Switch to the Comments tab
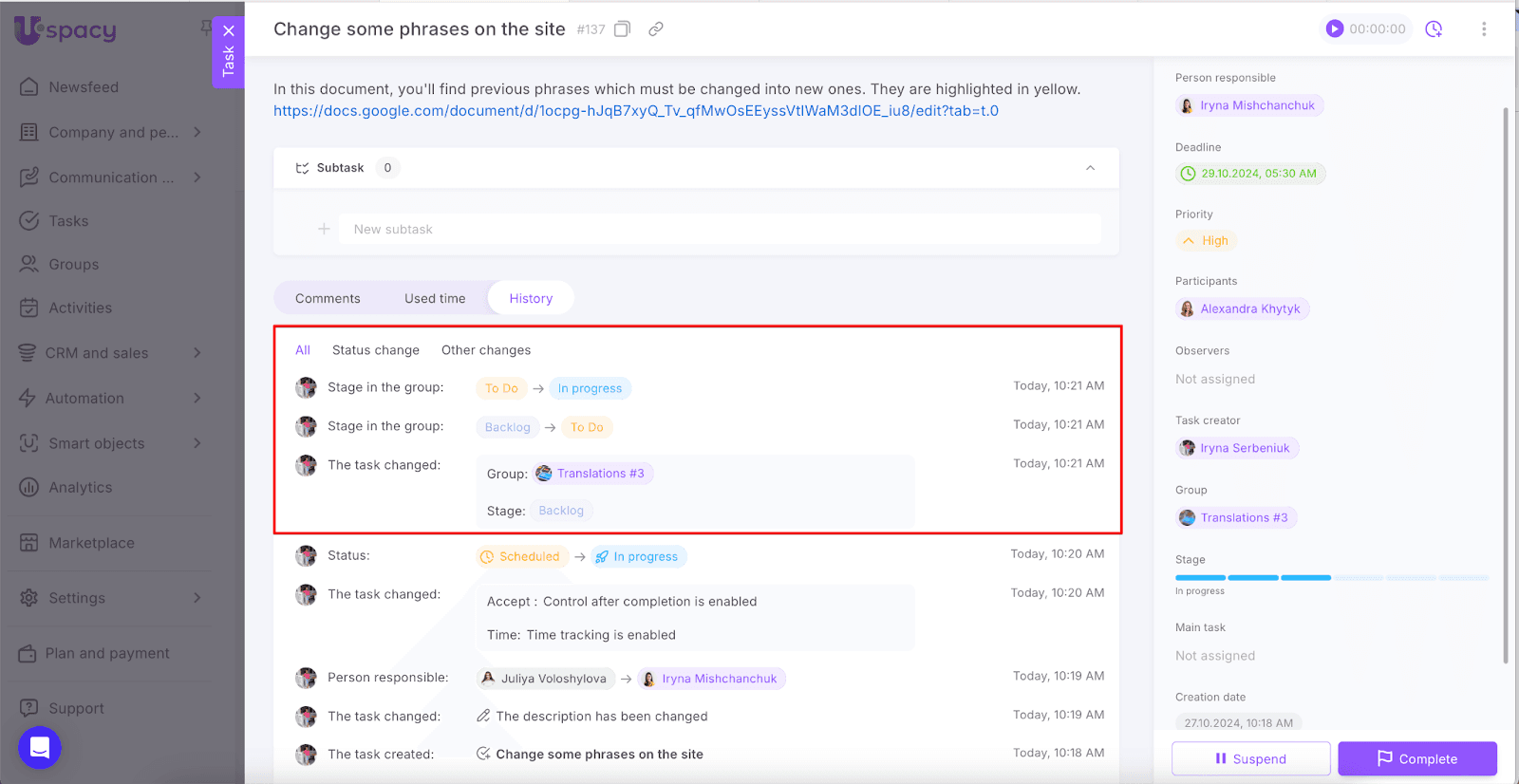 click(328, 298)
